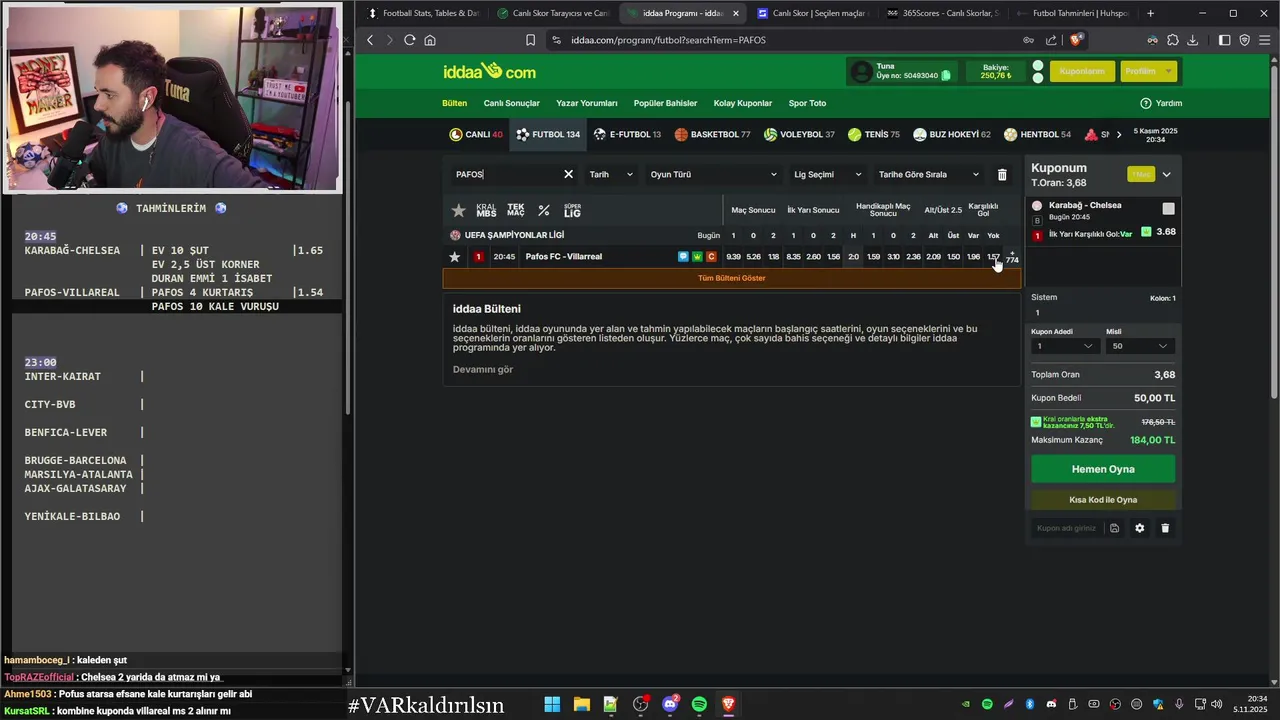1280x720 pixels.
Task: Collapse the Kuponum panel chevron
Action: pyautogui.click(x=1166, y=174)
